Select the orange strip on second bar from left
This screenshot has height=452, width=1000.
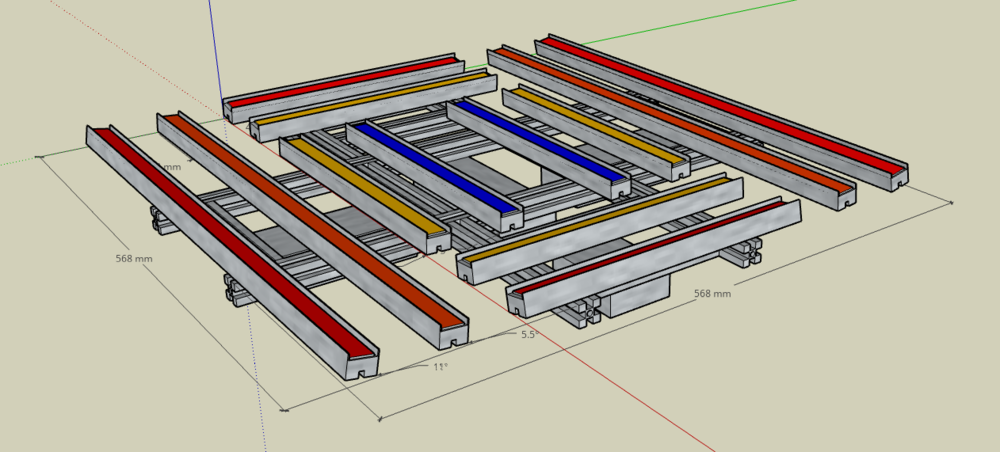pyautogui.click(x=316, y=221)
